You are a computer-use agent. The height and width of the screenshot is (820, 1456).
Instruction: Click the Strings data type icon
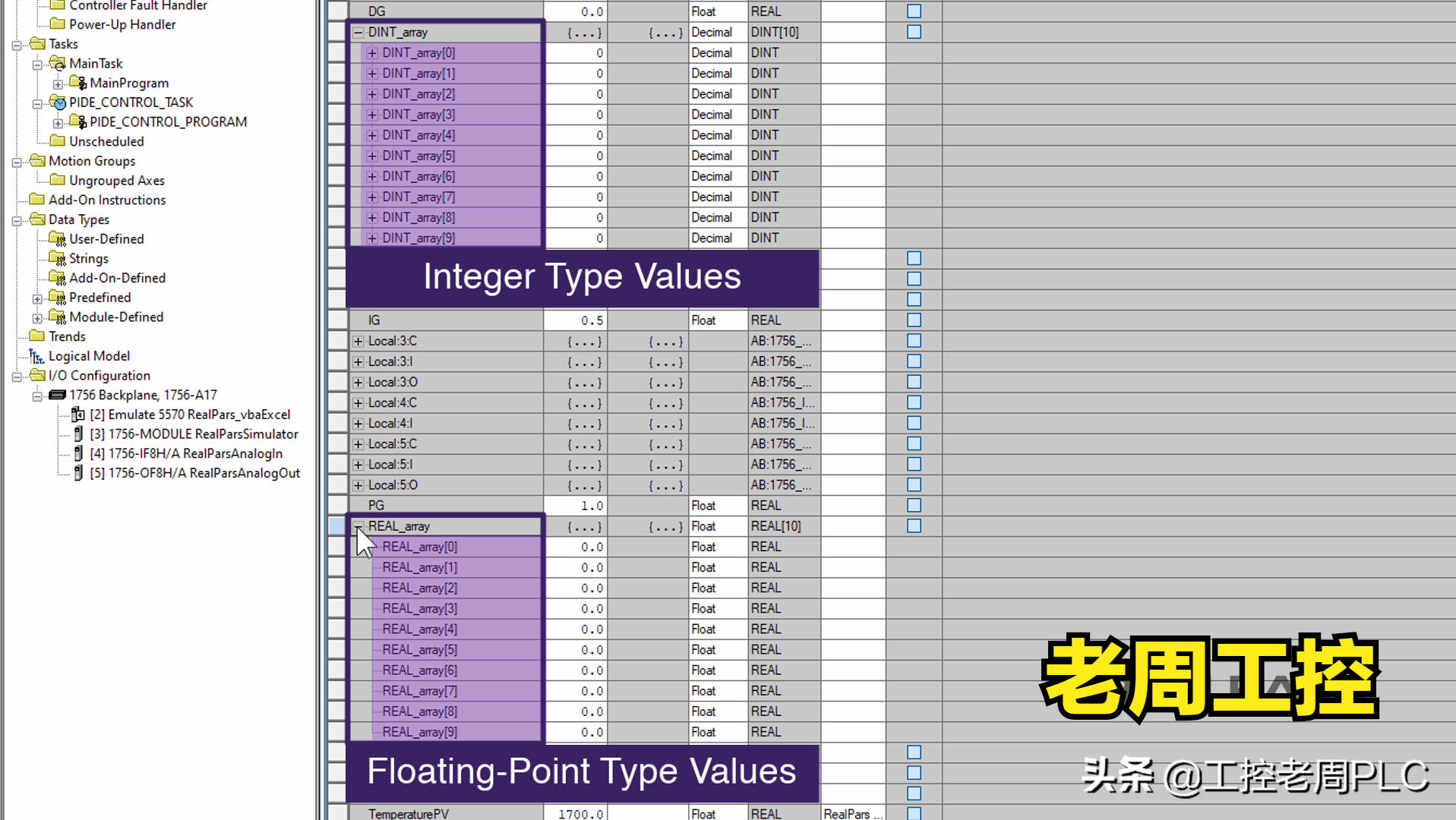tap(57, 258)
